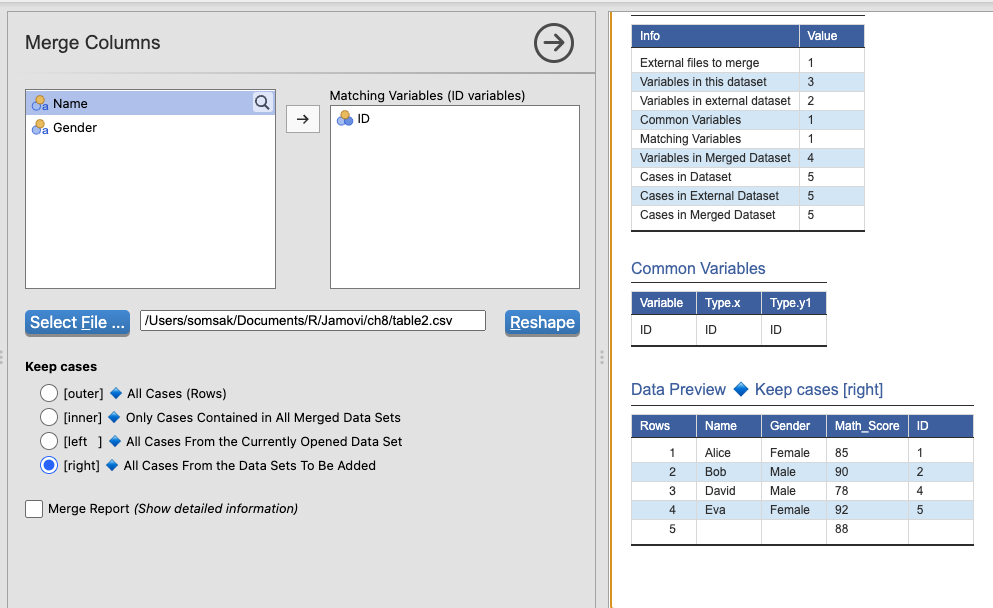Viewport: 993px width, 608px height.
Task: Click 'Matching Variables' info row
Action: point(747,139)
